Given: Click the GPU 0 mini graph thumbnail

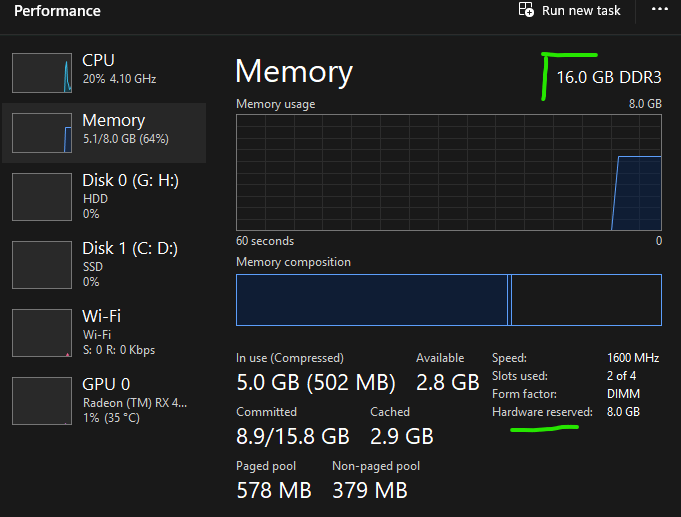Looking at the screenshot, I should coord(42,401).
